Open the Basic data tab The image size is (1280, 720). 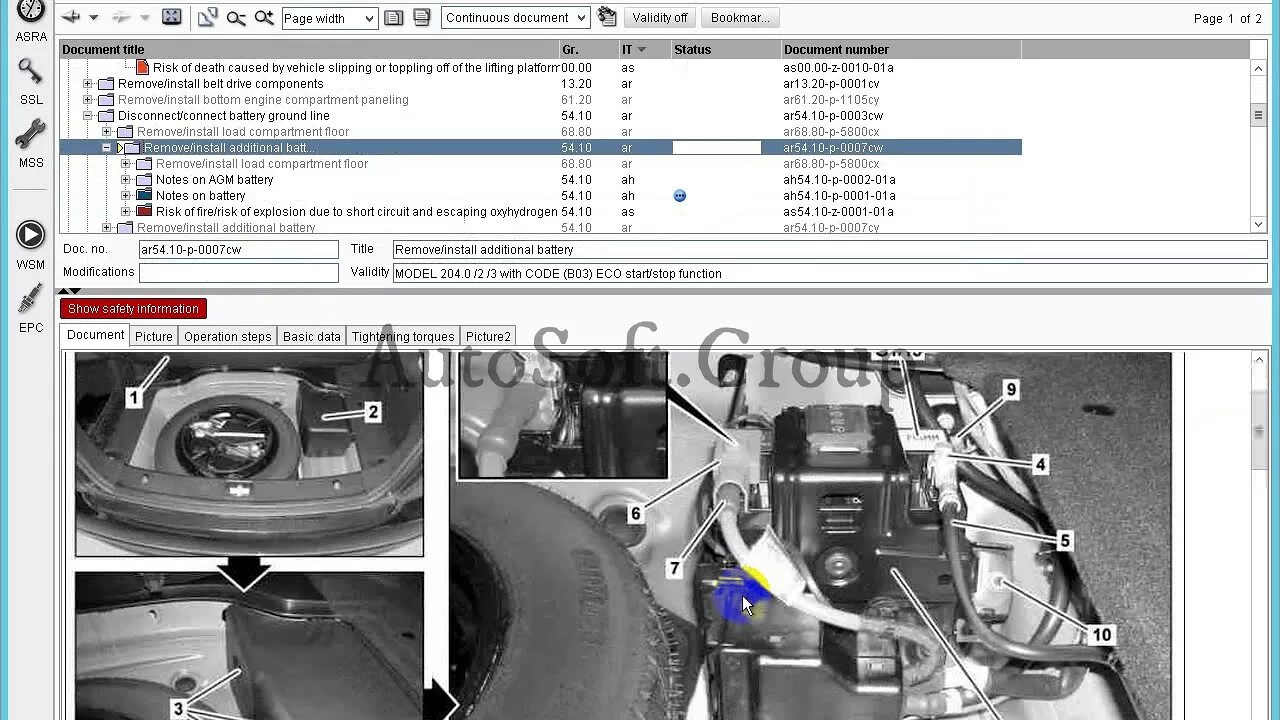pos(311,337)
